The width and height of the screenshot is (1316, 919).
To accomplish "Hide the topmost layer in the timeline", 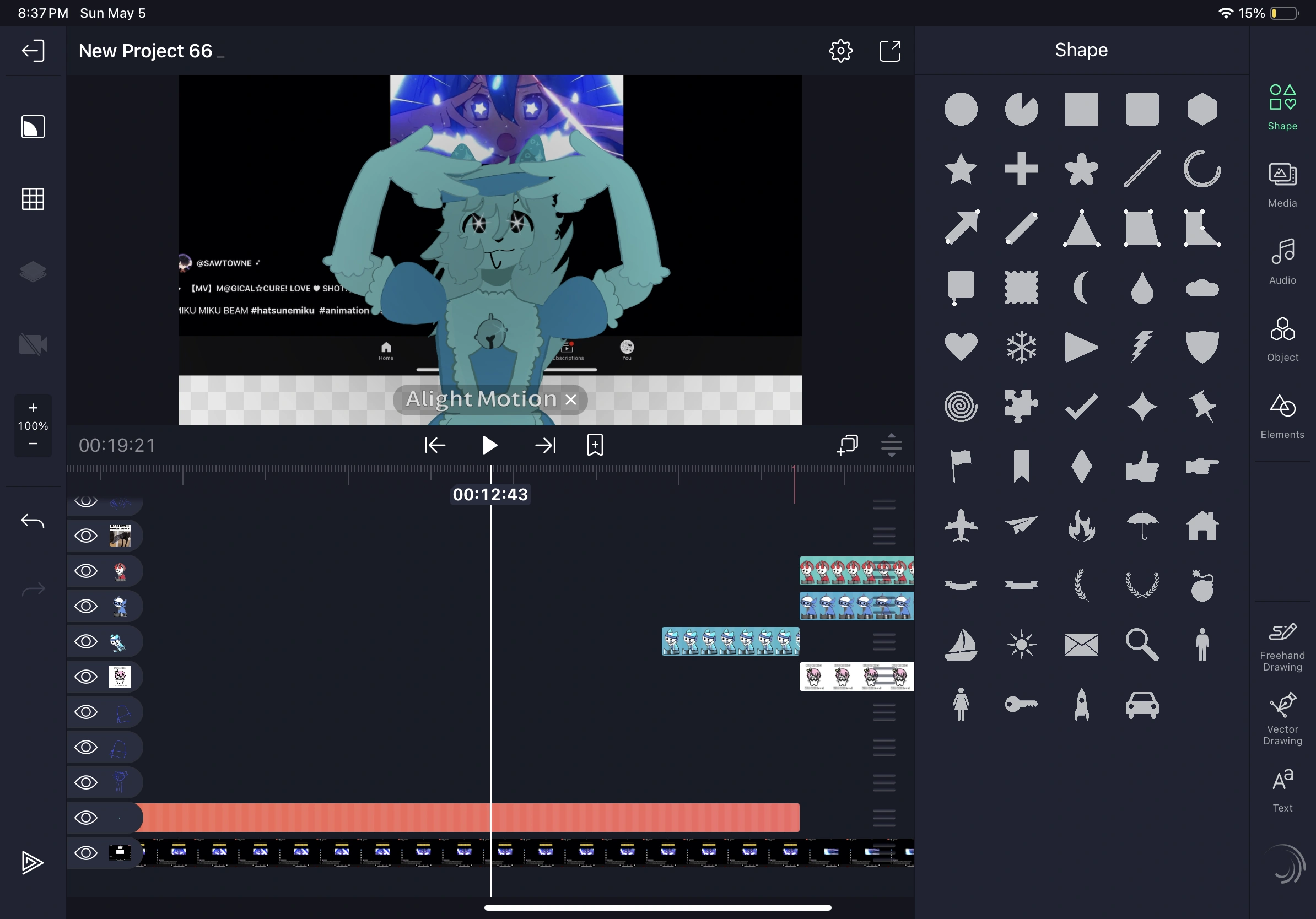I will click(86, 502).
